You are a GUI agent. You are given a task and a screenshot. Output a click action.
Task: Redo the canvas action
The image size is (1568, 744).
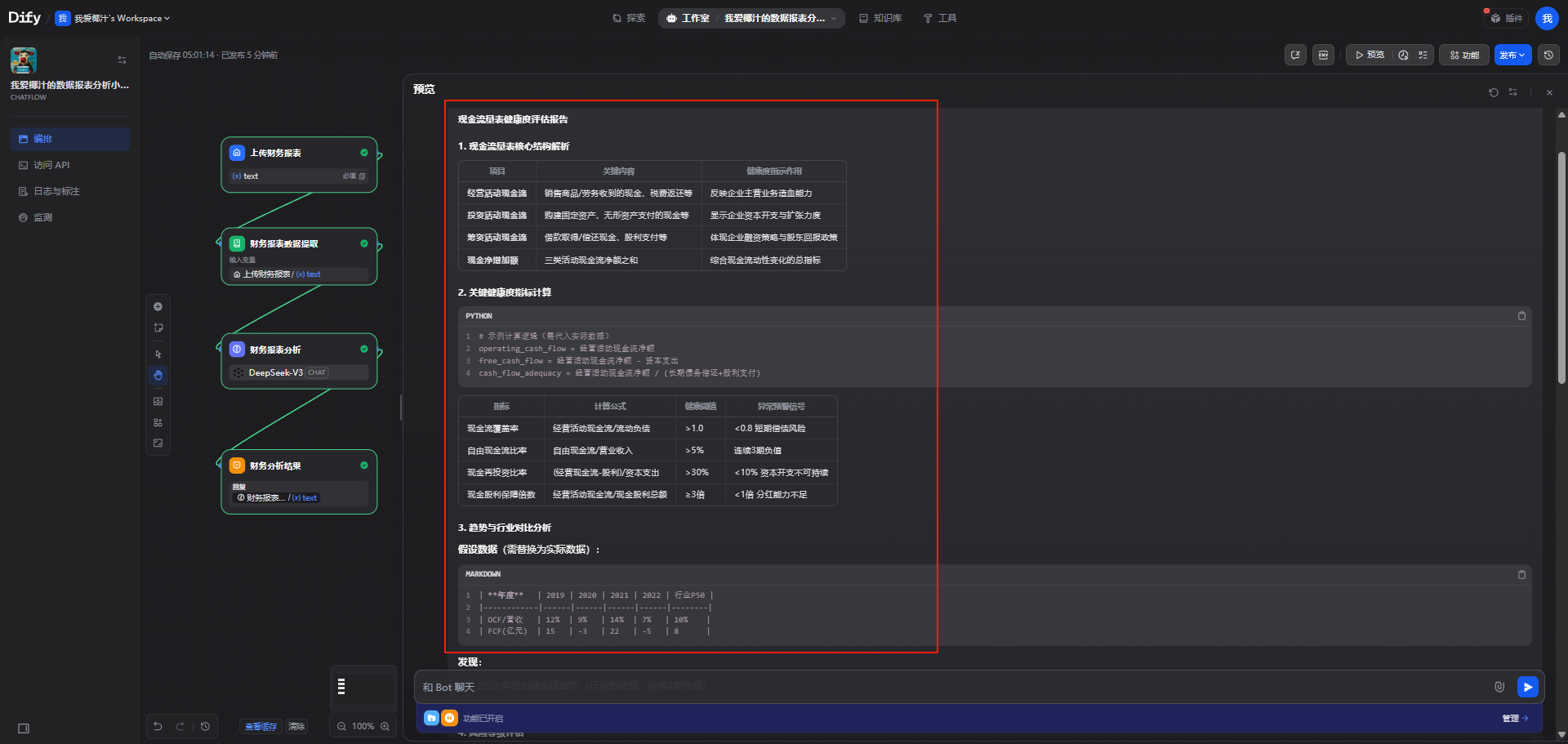[180, 726]
